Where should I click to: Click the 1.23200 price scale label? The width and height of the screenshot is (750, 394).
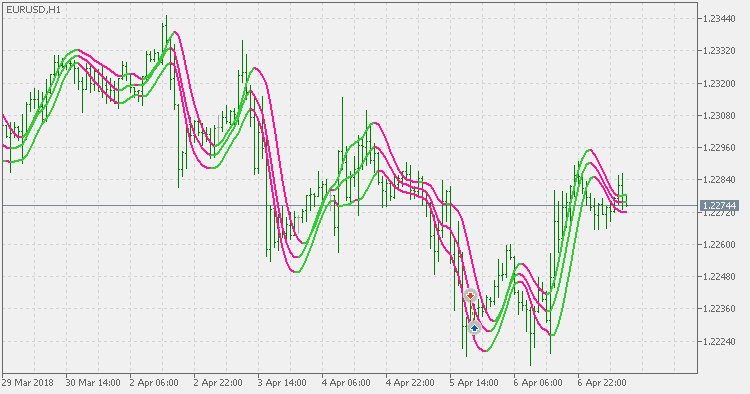(x=719, y=84)
